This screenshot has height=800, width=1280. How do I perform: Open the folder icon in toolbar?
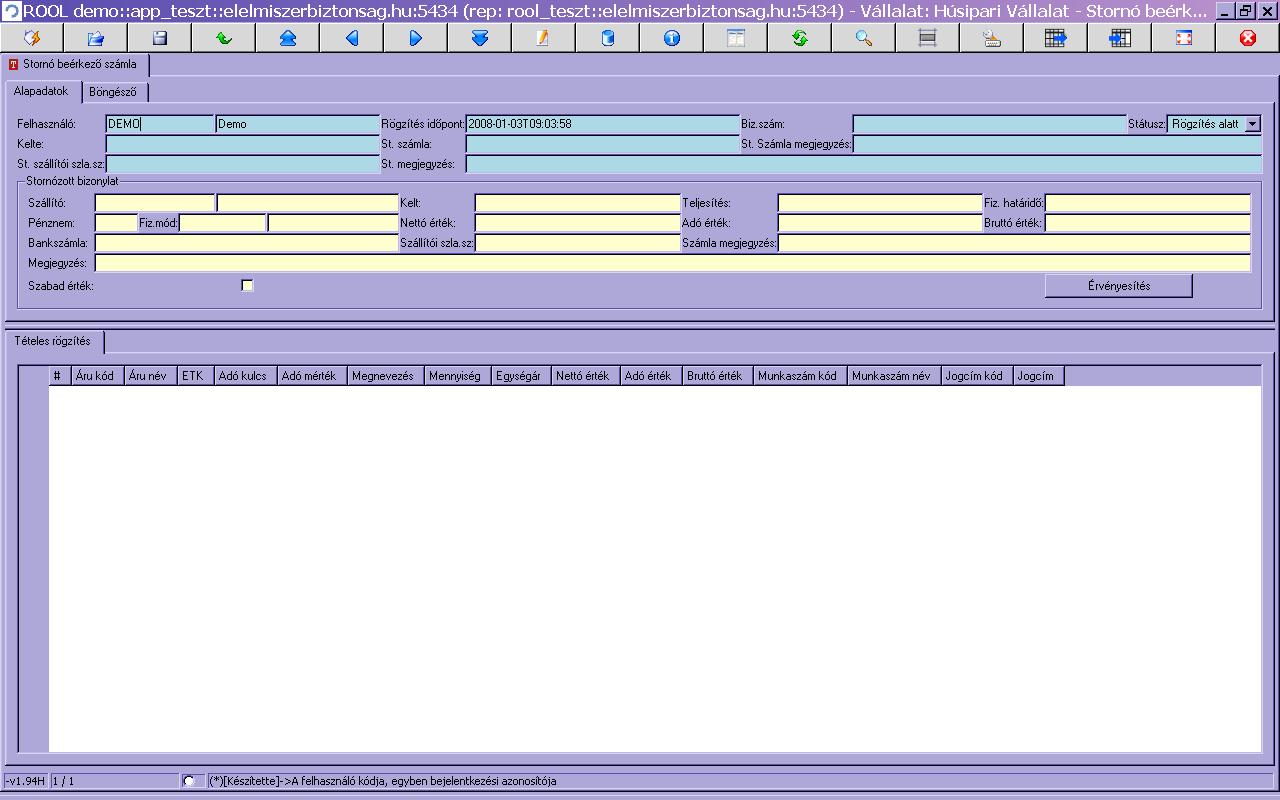(96, 38)
